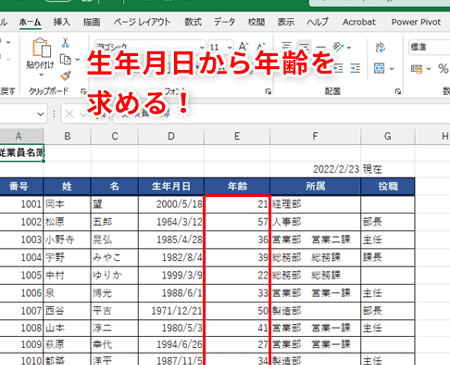Expand the Merge cells dropdown arrow
The width and height of the screenshot is (450, 365).
[392, 69]
